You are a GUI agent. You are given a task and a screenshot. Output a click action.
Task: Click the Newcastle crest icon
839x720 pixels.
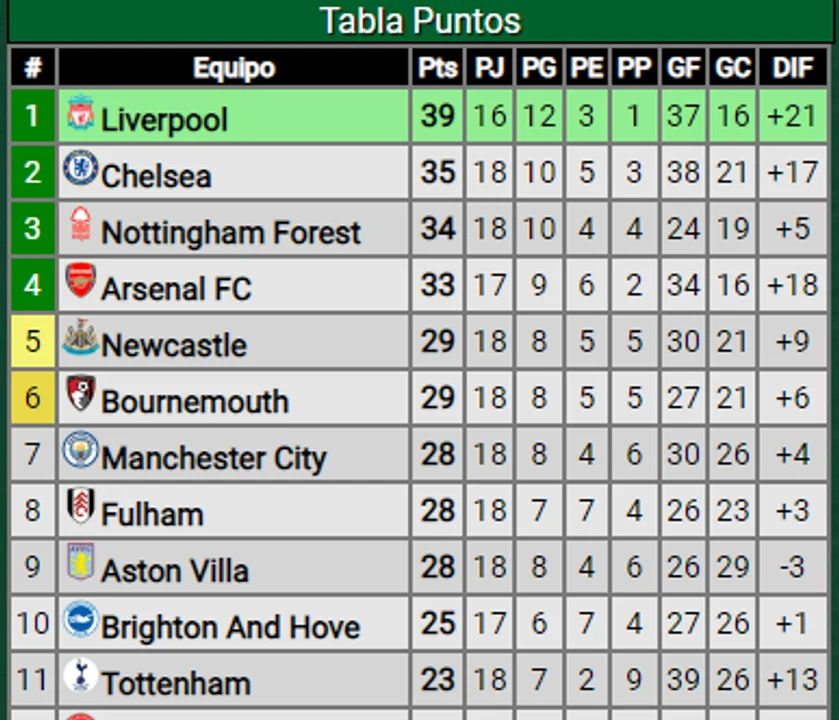click(x=80, y=336)
